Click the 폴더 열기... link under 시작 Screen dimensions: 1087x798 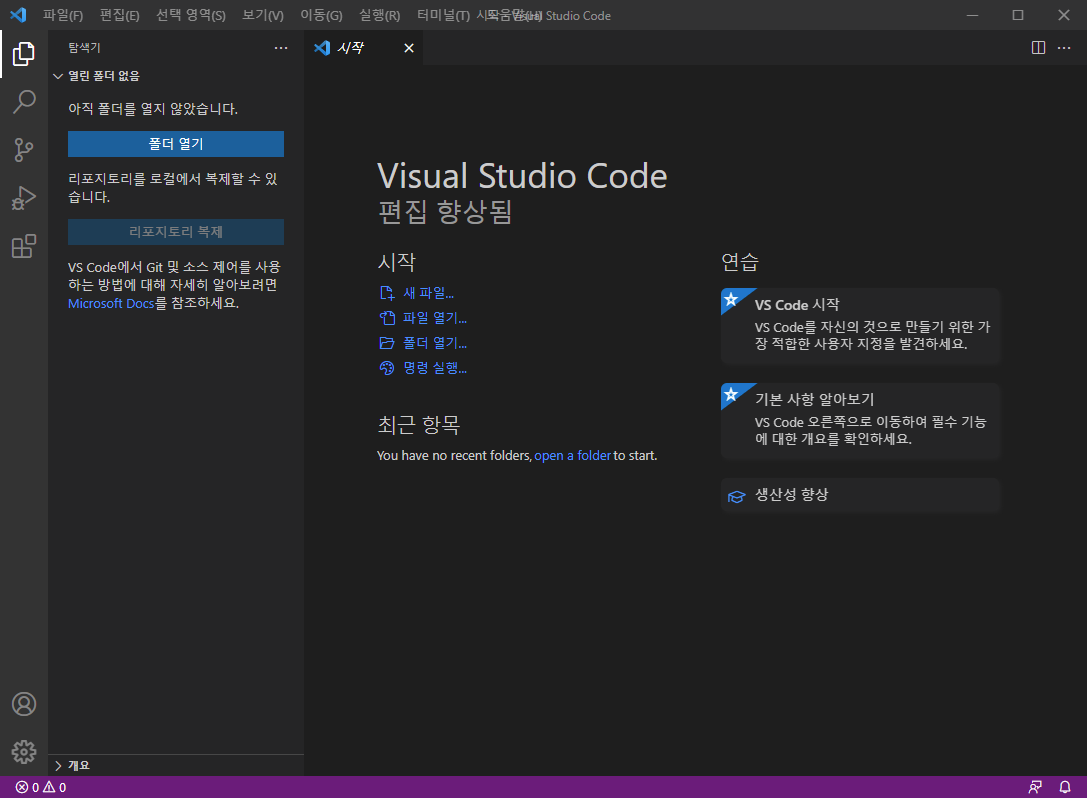(435, 343)
